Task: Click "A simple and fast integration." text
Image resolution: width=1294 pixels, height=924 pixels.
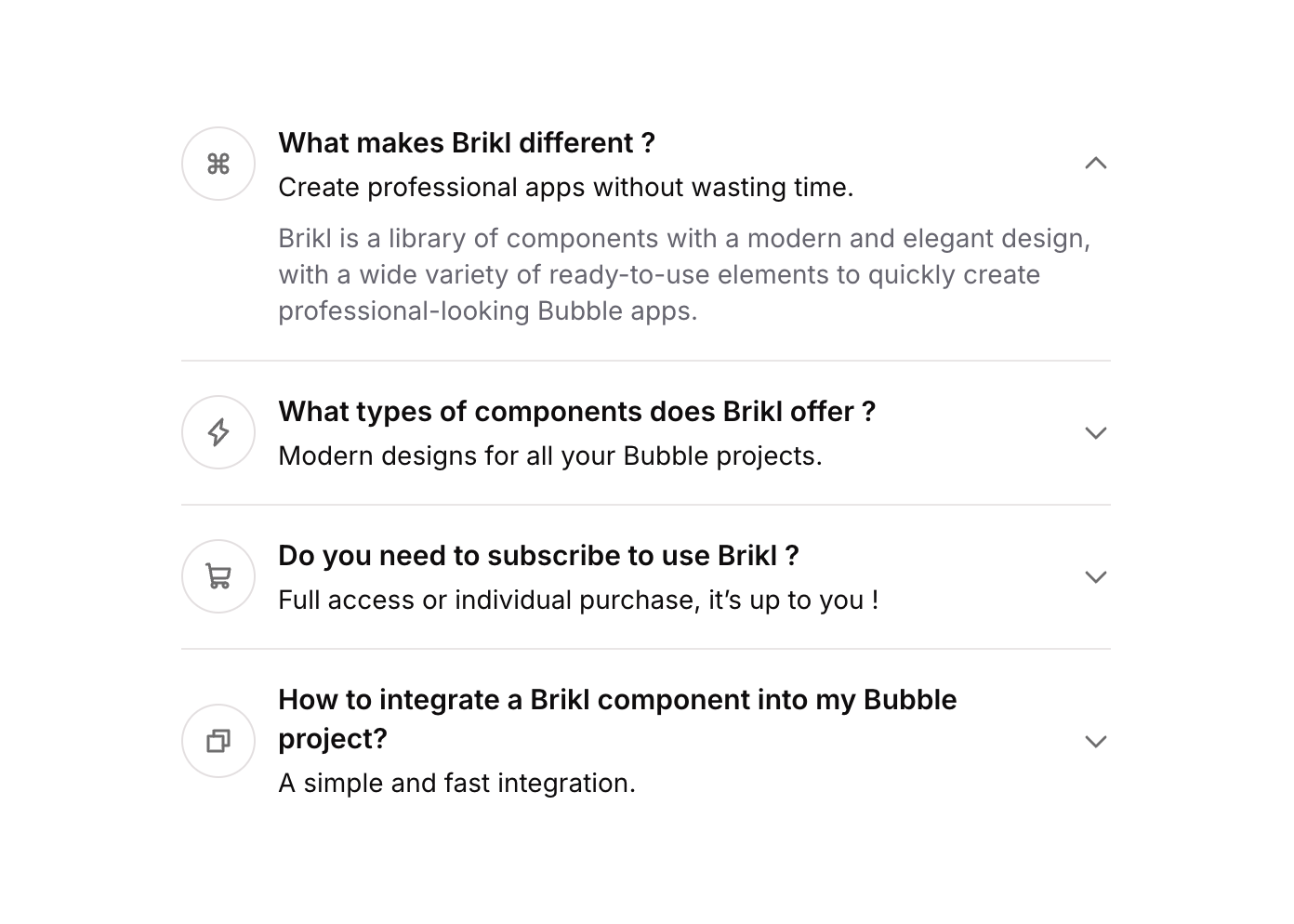Action: tap(456, 784)
